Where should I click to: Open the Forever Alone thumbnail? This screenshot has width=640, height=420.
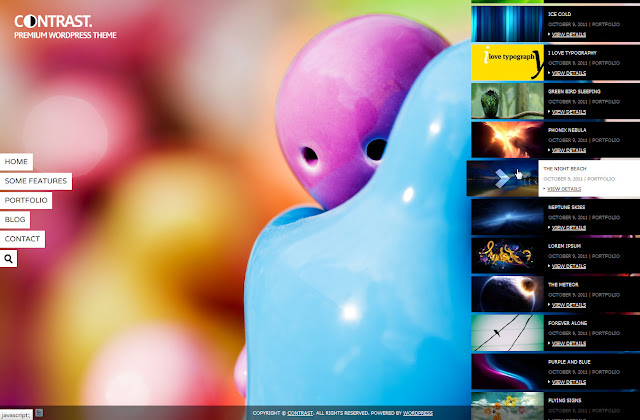508,333
